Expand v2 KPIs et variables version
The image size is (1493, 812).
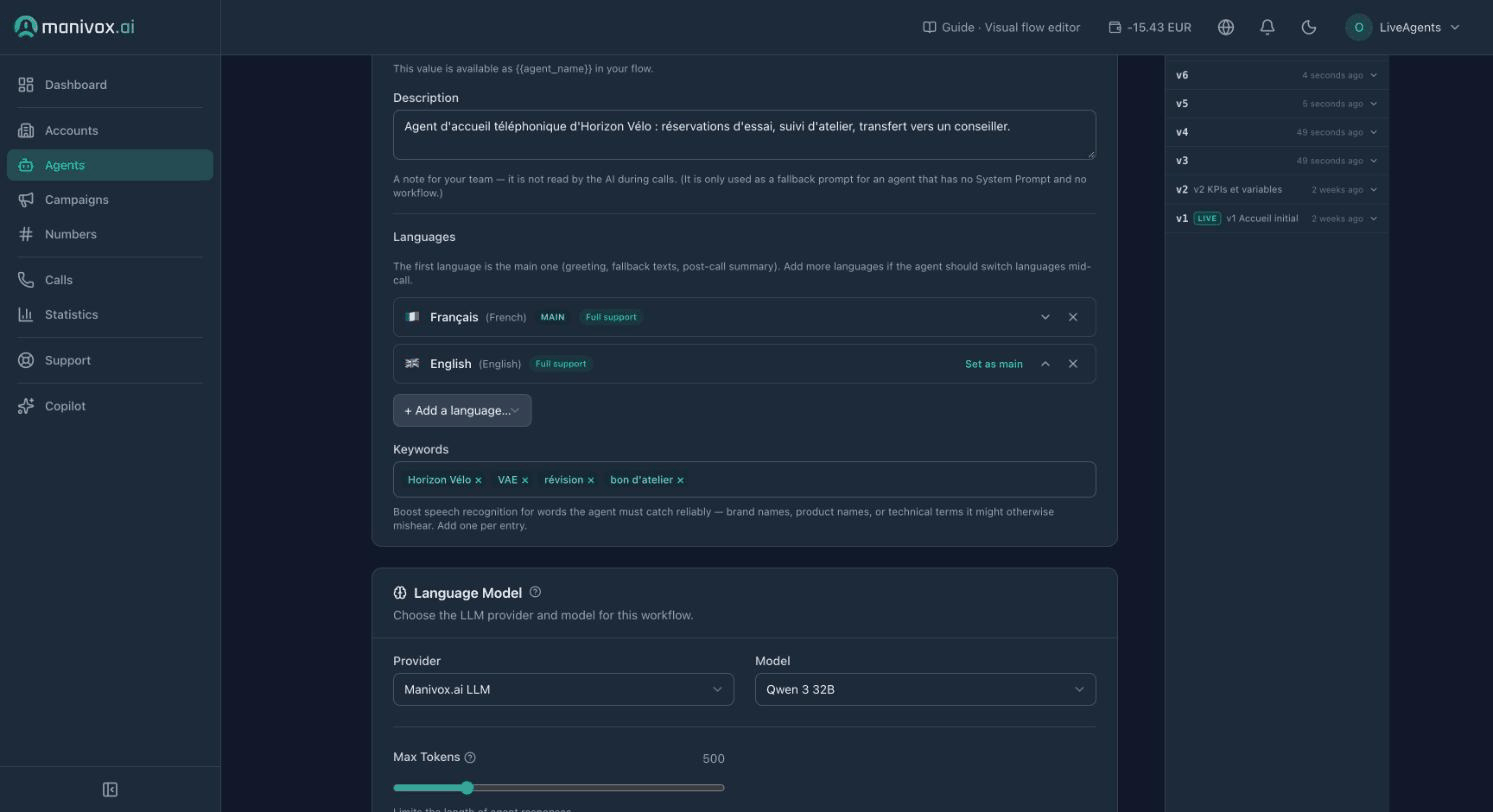(x=1373, y=189)
